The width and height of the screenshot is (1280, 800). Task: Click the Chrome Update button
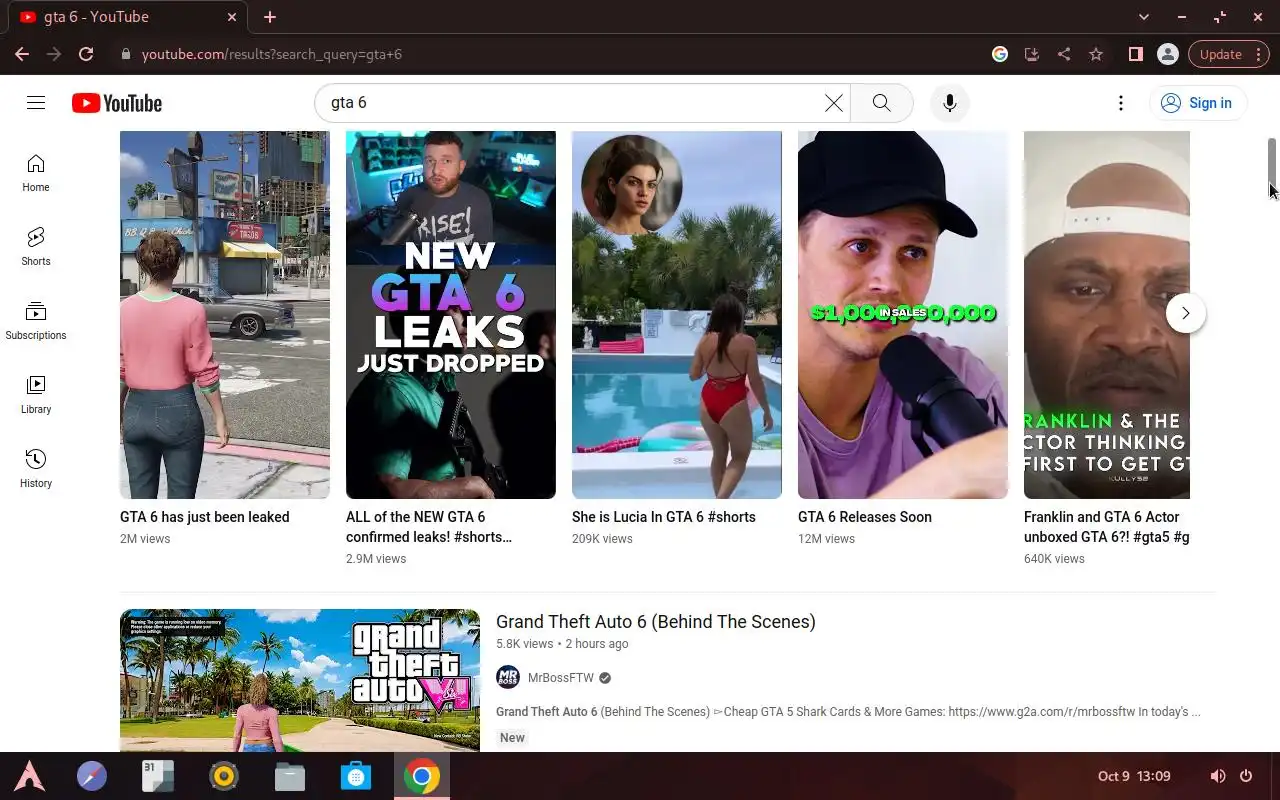tap(1228, 54)
